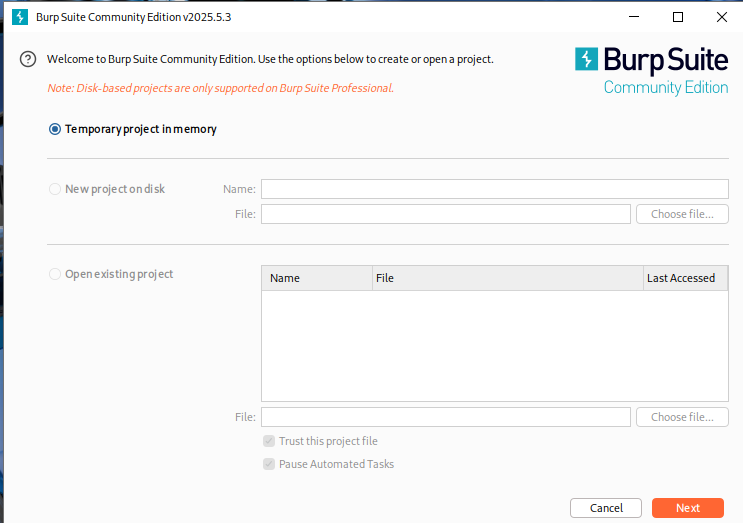This screenshot has height=523, width=743.
Task: Maximize the Burp Suite window
Action: (x=678, y=17)
